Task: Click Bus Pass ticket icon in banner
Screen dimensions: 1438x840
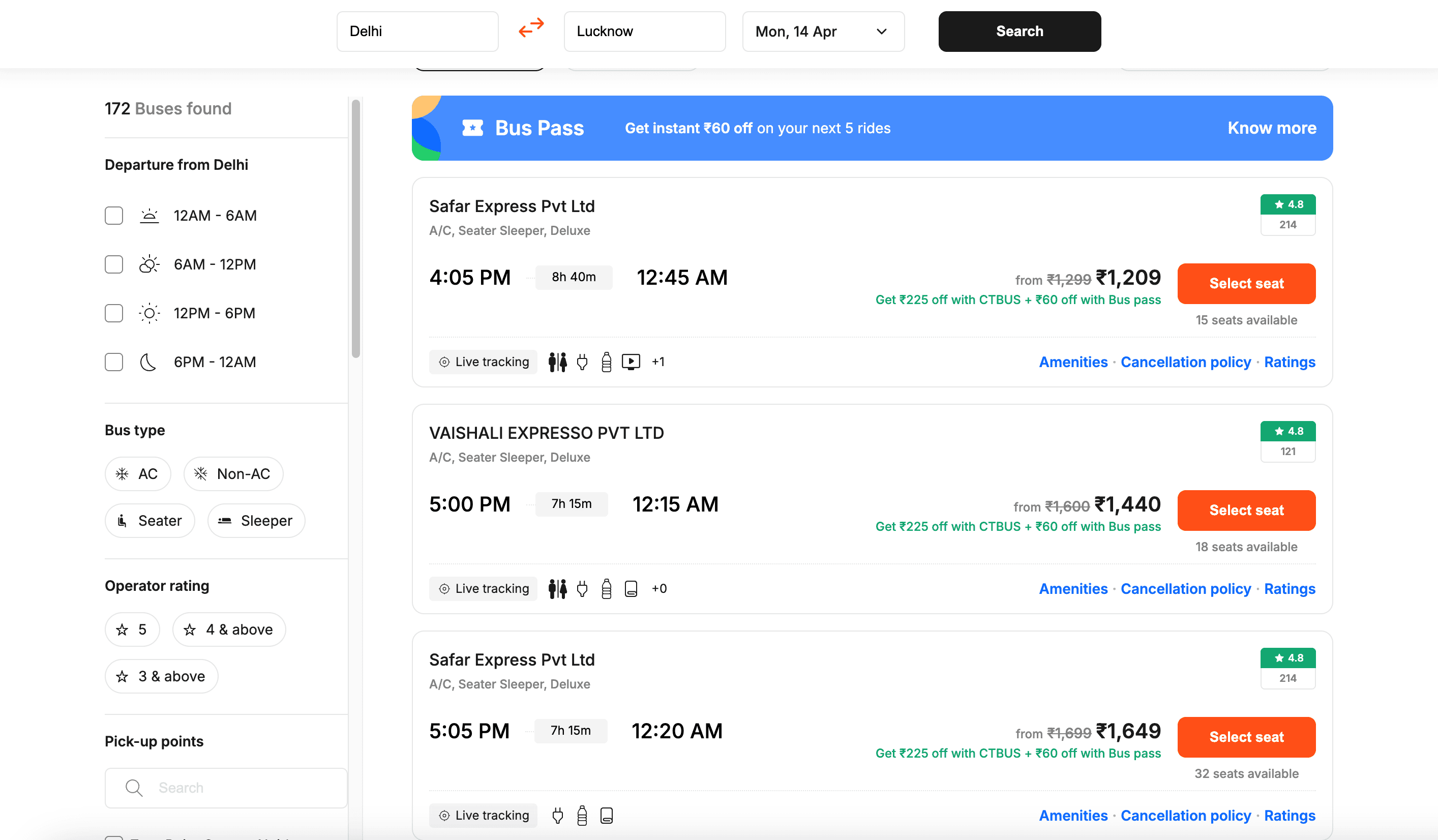Action: click(x=472, y=128)
